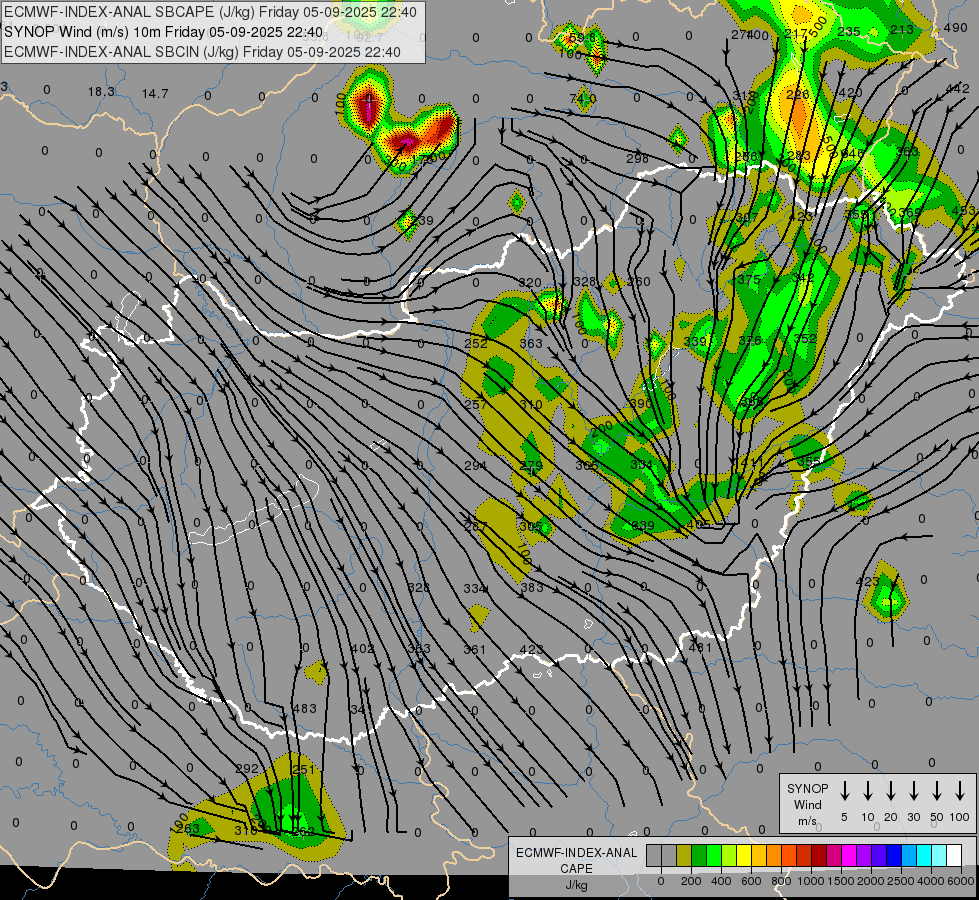Click the '483' value on the map
Viewport: 979px width, 900px height.
305,708
